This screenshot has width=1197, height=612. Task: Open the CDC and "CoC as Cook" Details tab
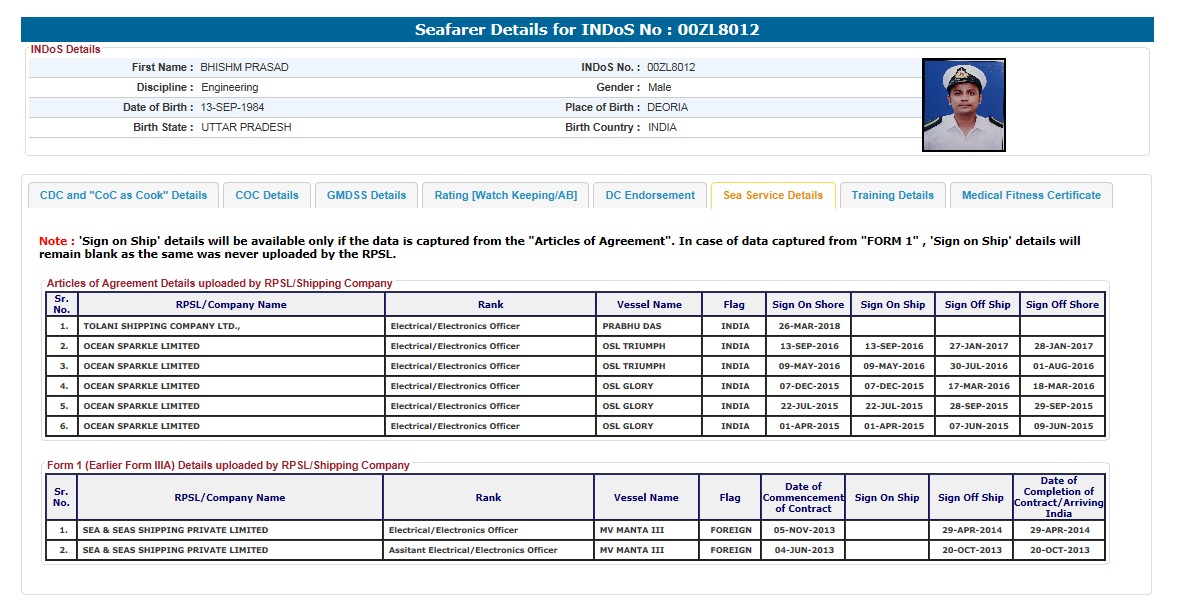tap(123, 195)
